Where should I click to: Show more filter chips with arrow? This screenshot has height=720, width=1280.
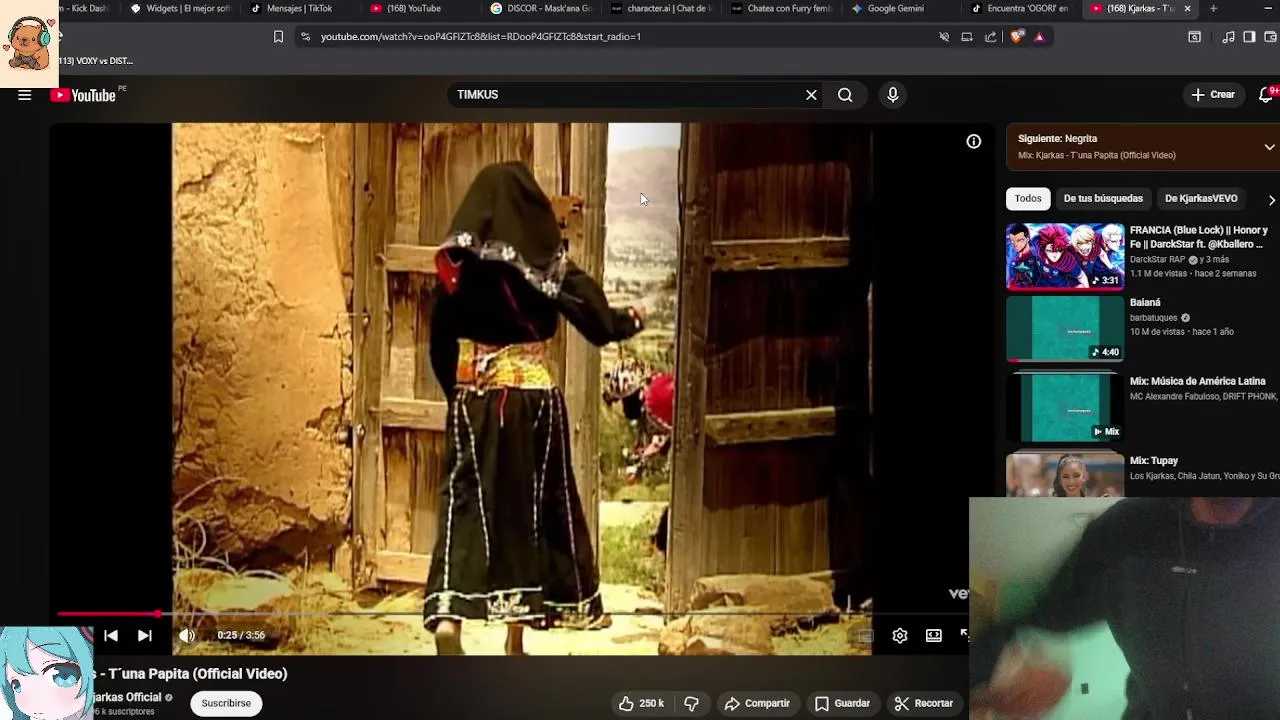[1271, 199]
